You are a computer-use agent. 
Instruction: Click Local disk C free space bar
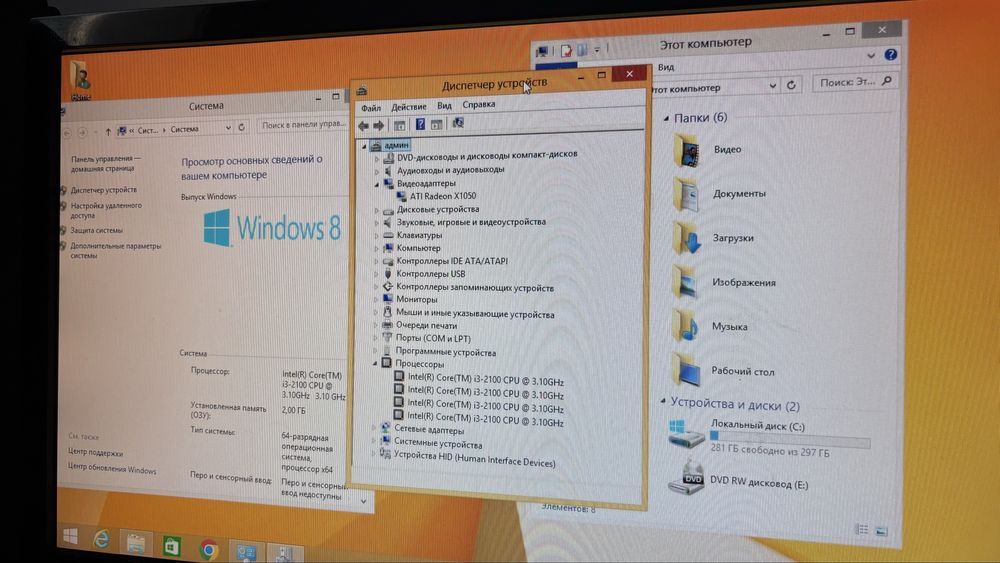(x=790, y=439)
